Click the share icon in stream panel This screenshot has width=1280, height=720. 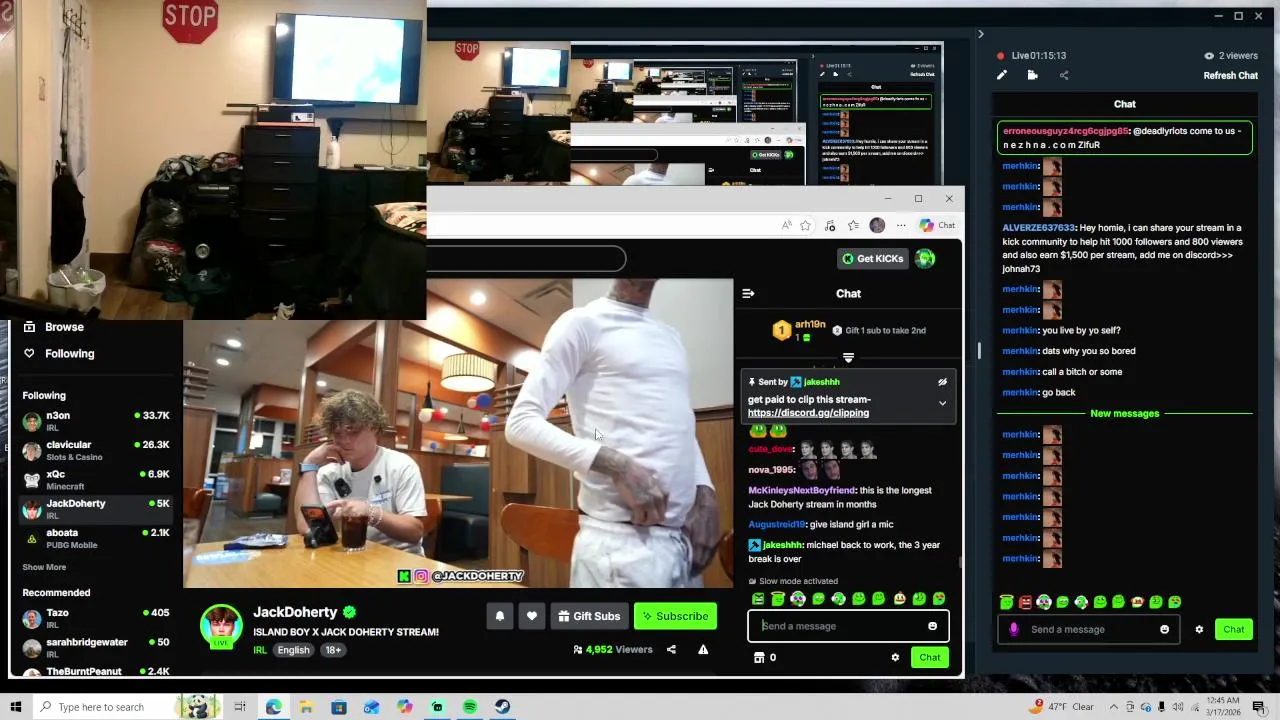click(1064, 75)
